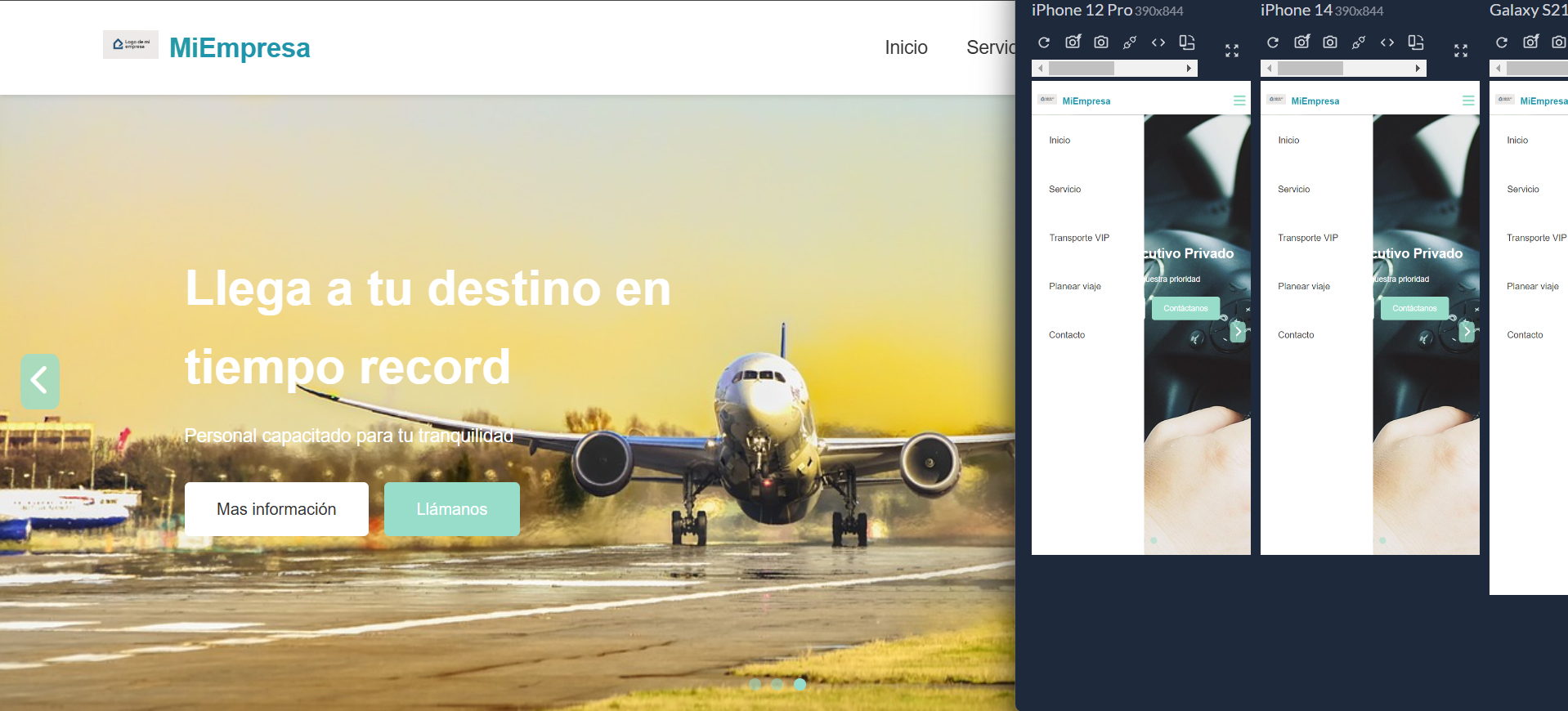The image size is (1568, 711).
Task: Take full-page screenshot of iPhone 12 Pro
Action: point(1073,42)
